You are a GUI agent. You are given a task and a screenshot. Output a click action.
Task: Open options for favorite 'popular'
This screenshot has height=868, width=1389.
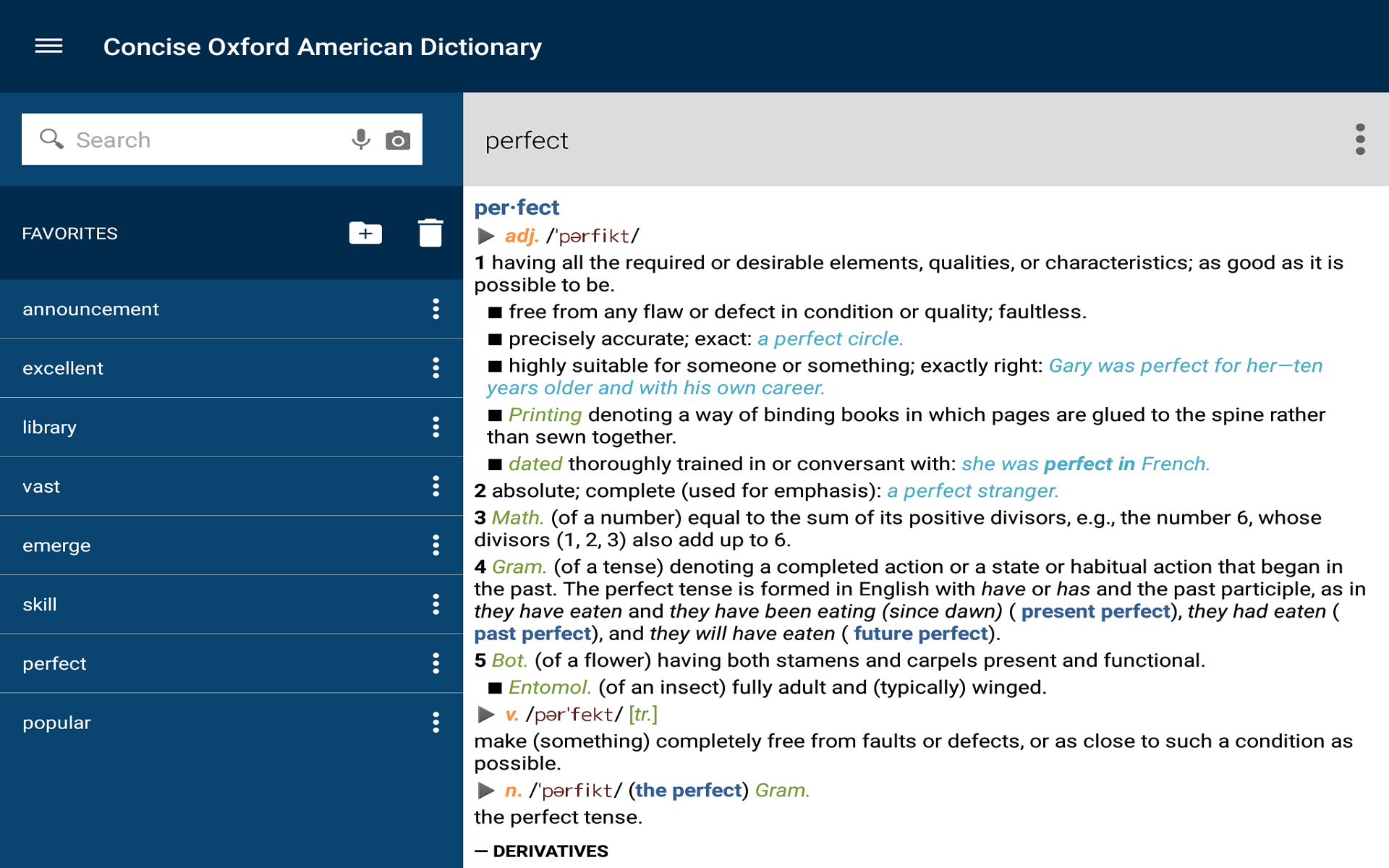[x=436, y=722]
